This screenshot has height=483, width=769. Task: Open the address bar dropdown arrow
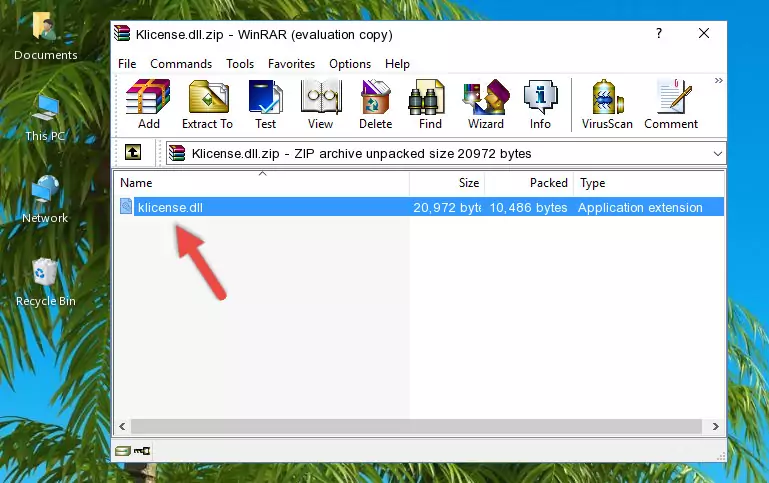(x=718, y=153)
